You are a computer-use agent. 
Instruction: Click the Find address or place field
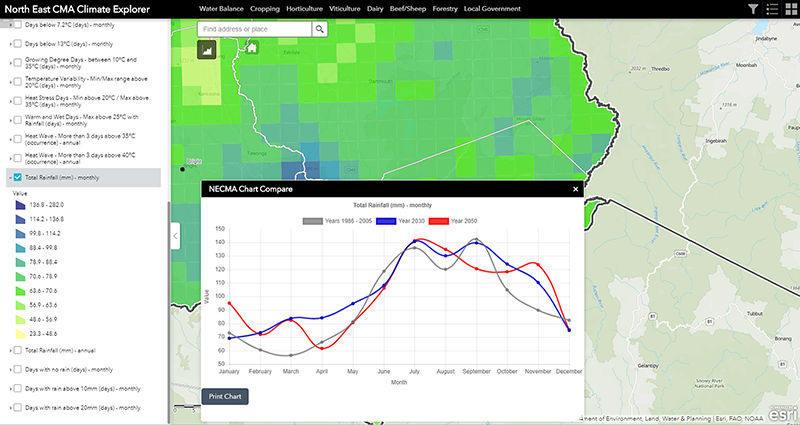coord(247,29)
